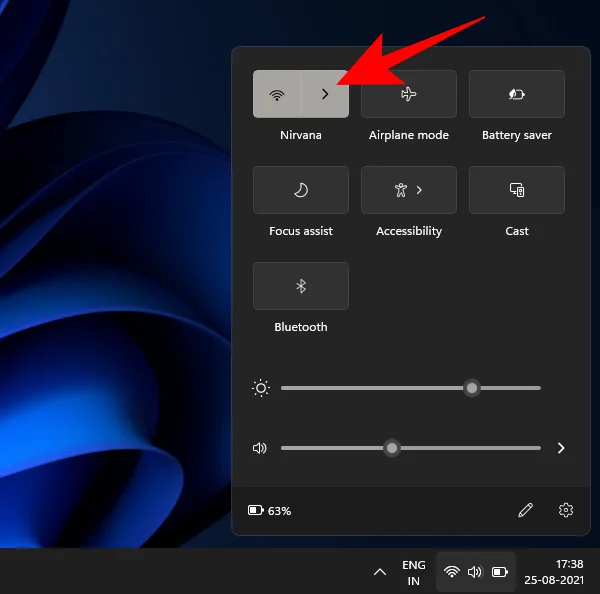Viewport: 600px width, 594px height.
Task: Mute sound using the speaker icon
Action: (x=259, y=448)
